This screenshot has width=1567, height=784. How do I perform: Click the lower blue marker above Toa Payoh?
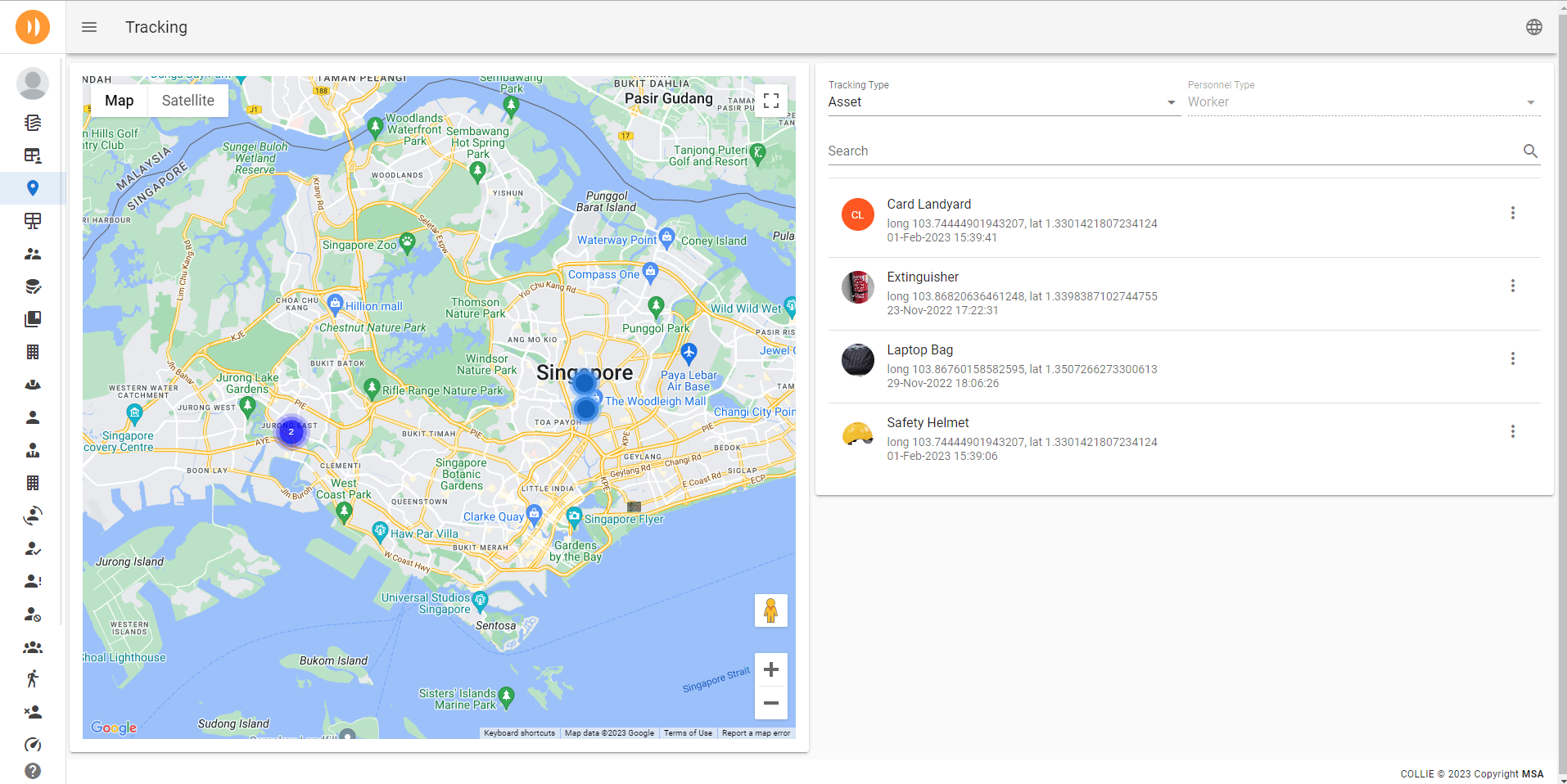point(585,408)
